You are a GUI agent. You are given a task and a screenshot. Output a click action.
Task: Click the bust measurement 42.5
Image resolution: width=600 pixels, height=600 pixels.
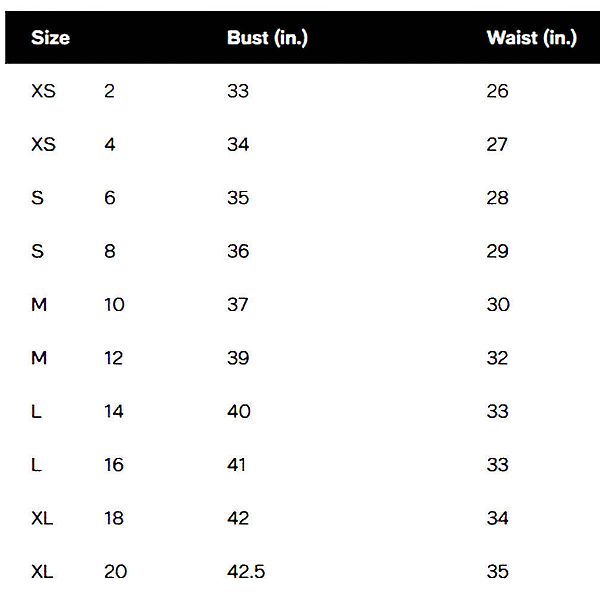(247, 572)
